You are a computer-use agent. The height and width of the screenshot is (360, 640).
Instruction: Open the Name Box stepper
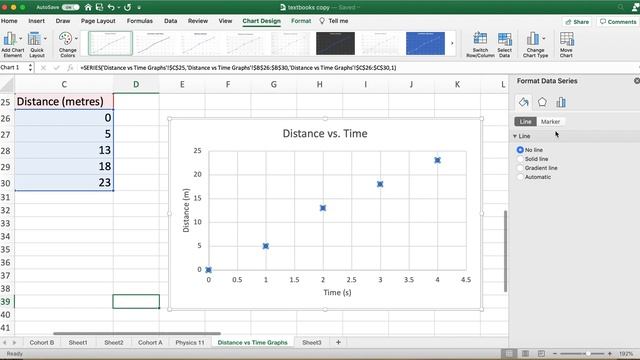pyautogui.click(x=30, y=67)
